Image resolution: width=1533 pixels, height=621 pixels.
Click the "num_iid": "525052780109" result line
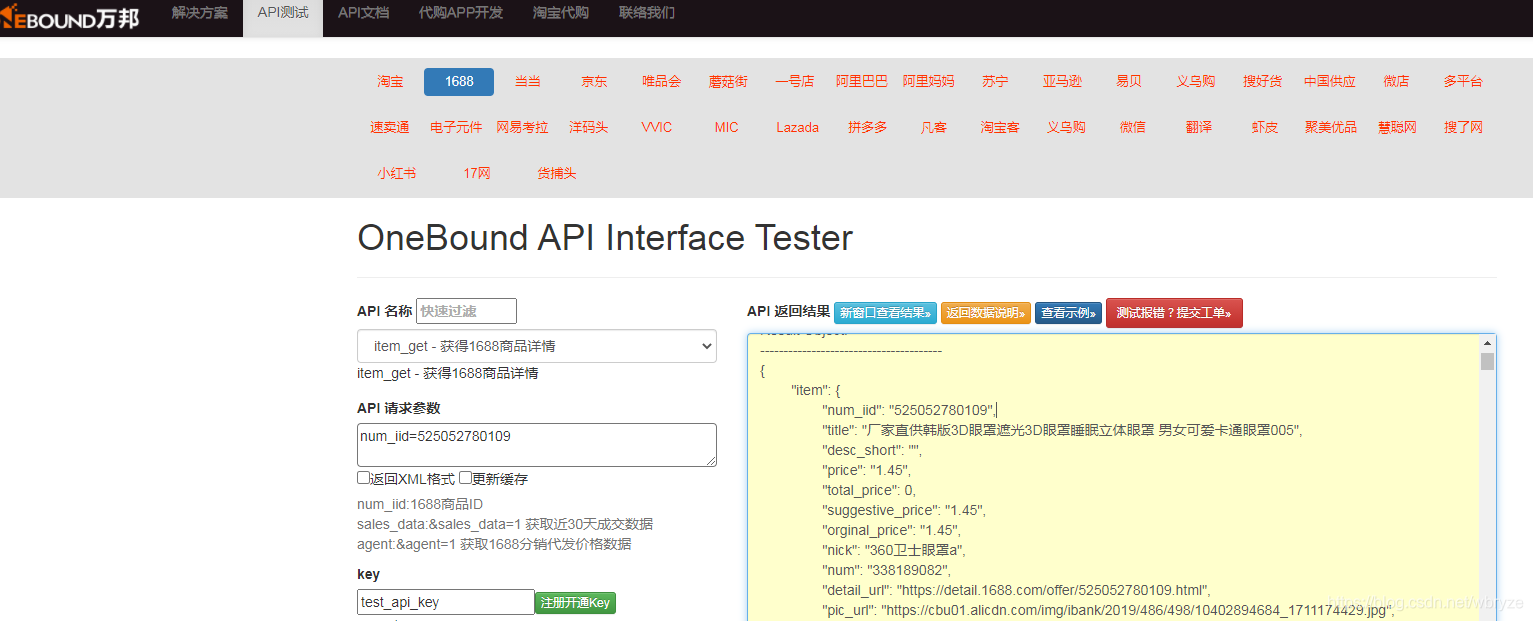pyautogui.click(x=908, y=410)
